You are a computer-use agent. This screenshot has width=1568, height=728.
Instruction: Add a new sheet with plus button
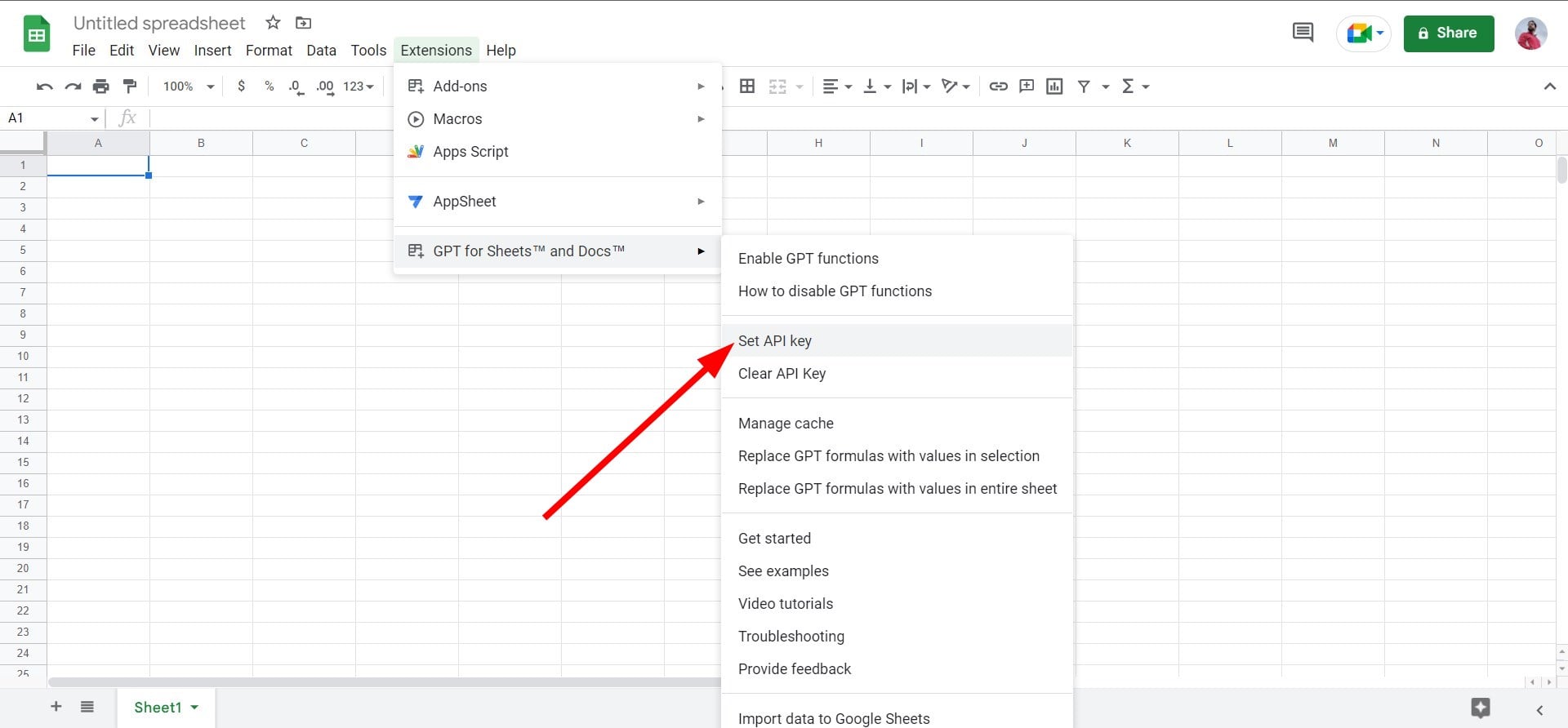[x=56, y=707]
